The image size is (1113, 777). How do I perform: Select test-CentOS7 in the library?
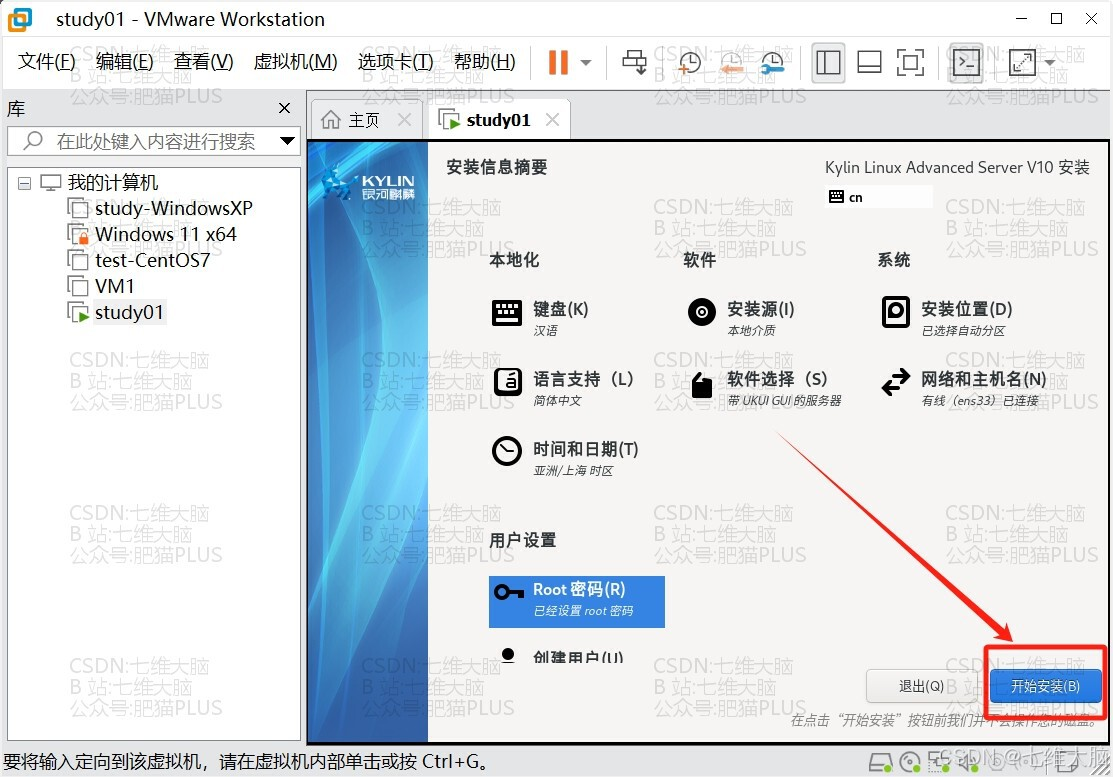coord(138,260)
